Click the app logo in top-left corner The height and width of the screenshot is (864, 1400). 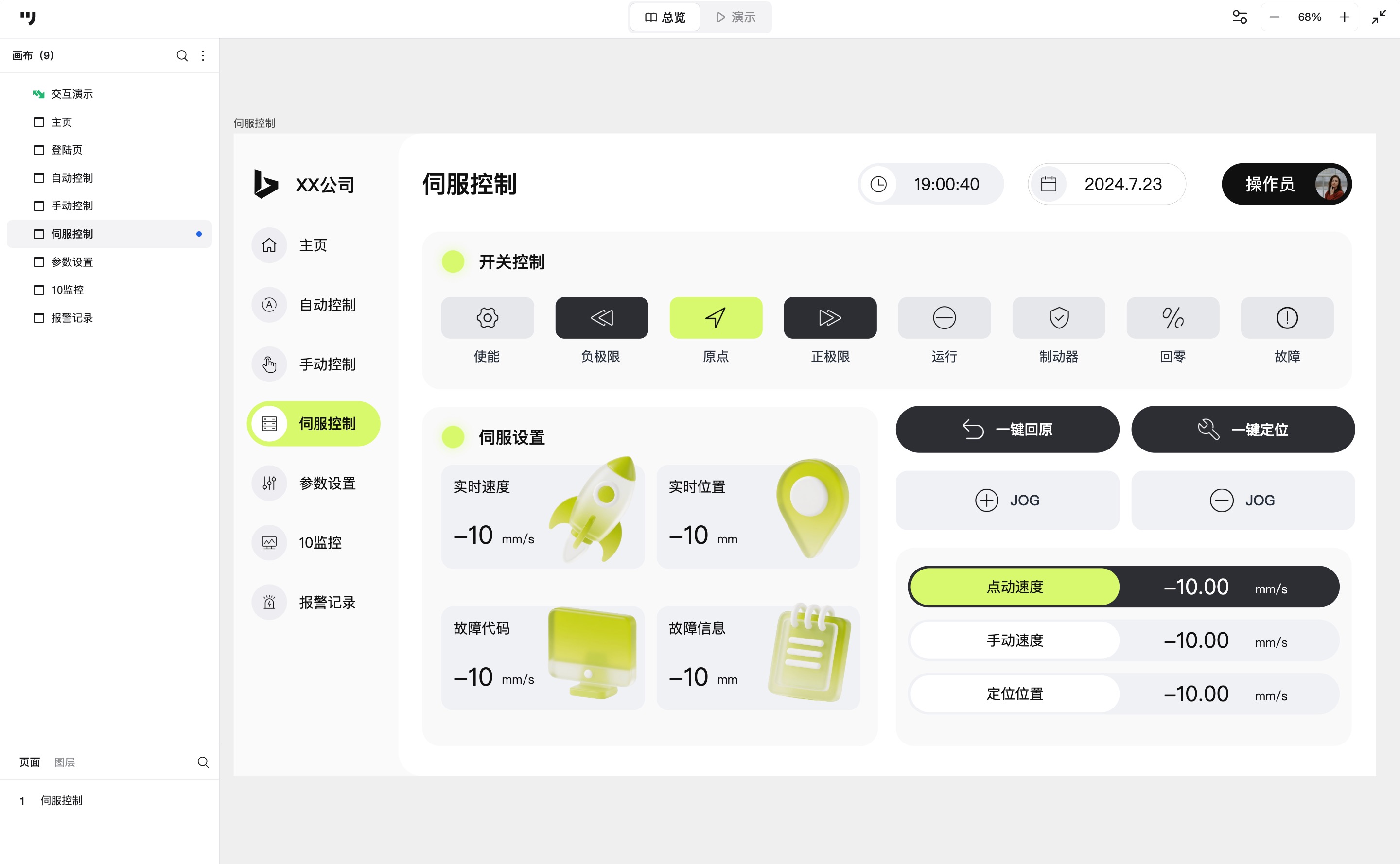[x=27, y=17]
